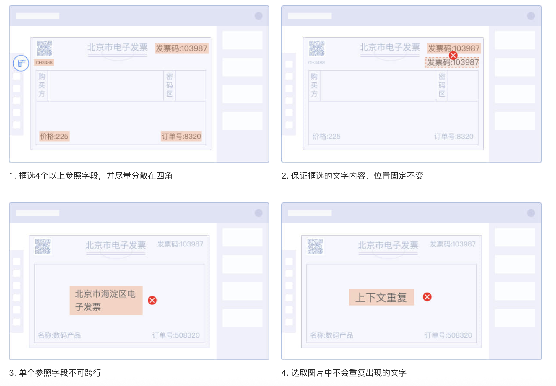556x386 pixels.
Task: Click faded 价格:225 text in panel 2
Action: [x=326, y=136]
